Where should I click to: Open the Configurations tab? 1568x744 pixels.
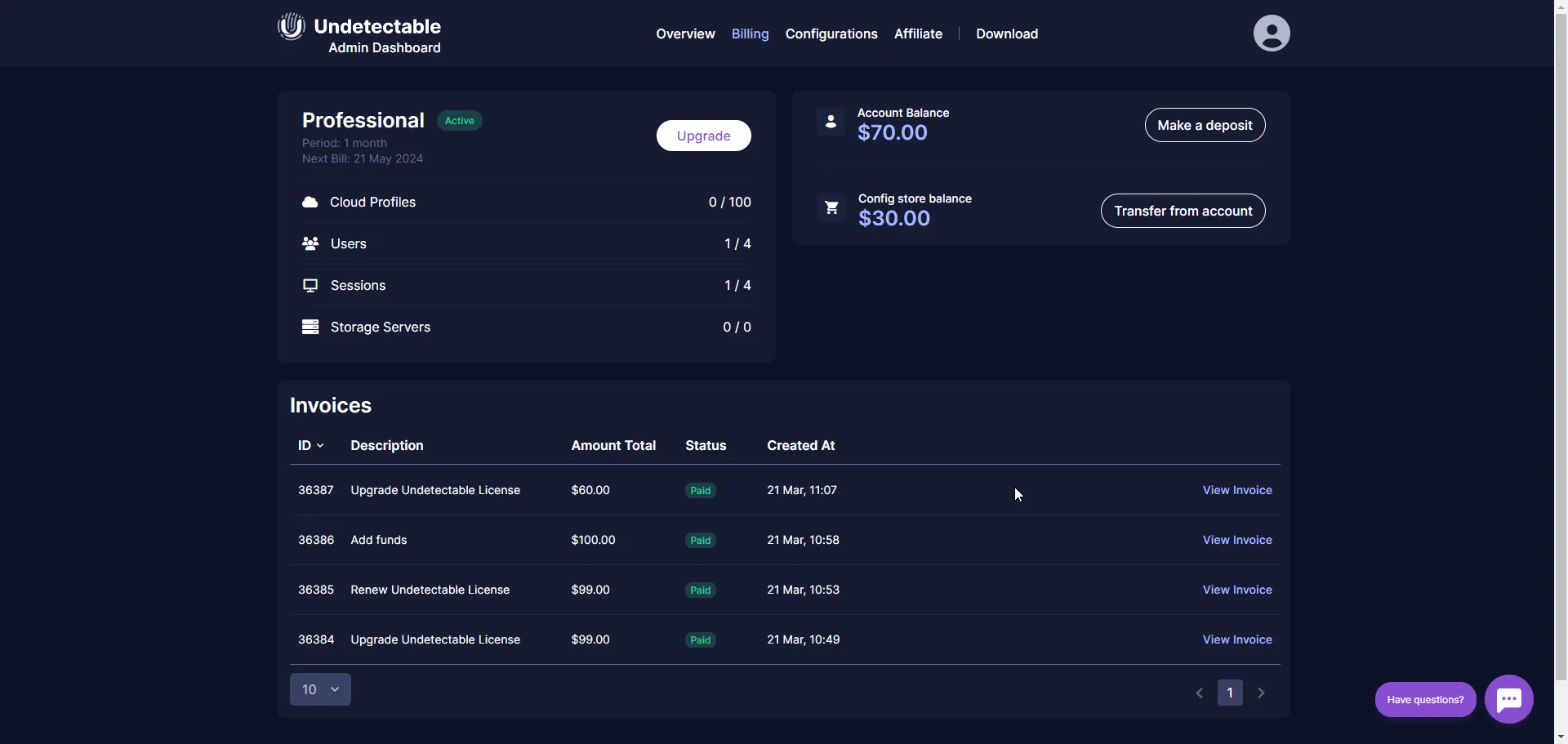pos(831,33)
